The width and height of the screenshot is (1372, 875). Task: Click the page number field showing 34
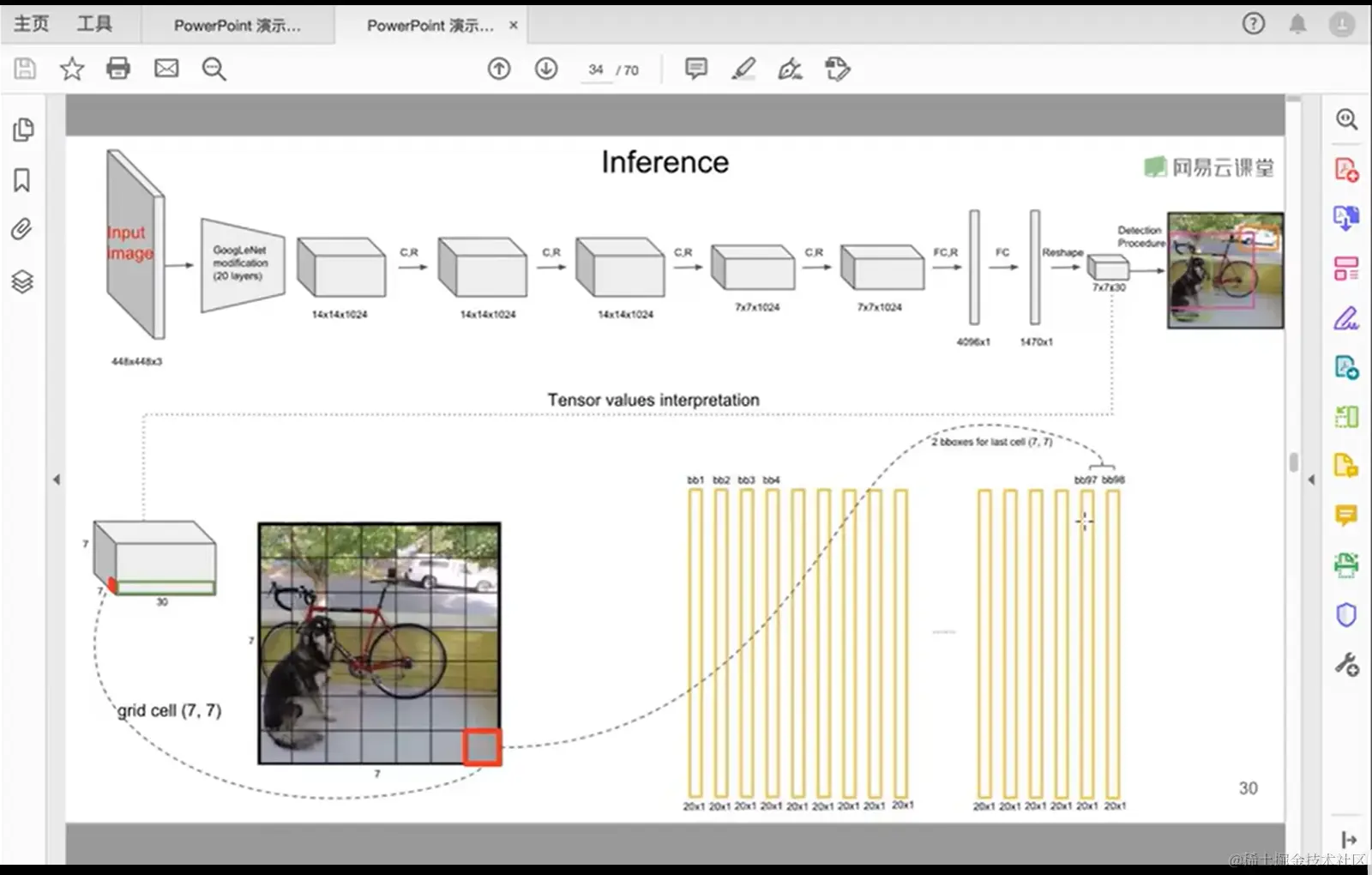596,70
